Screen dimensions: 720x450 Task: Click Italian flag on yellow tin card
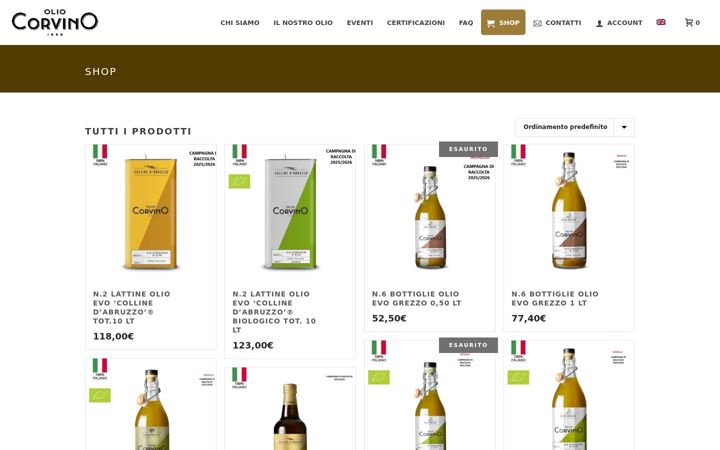[x=100, y=152]
